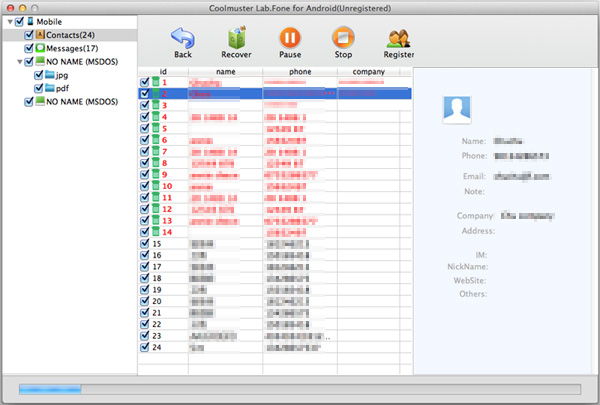This screenshot has width=600, height=405.
Task: Click the Back button label
Action: click(183, 54)
